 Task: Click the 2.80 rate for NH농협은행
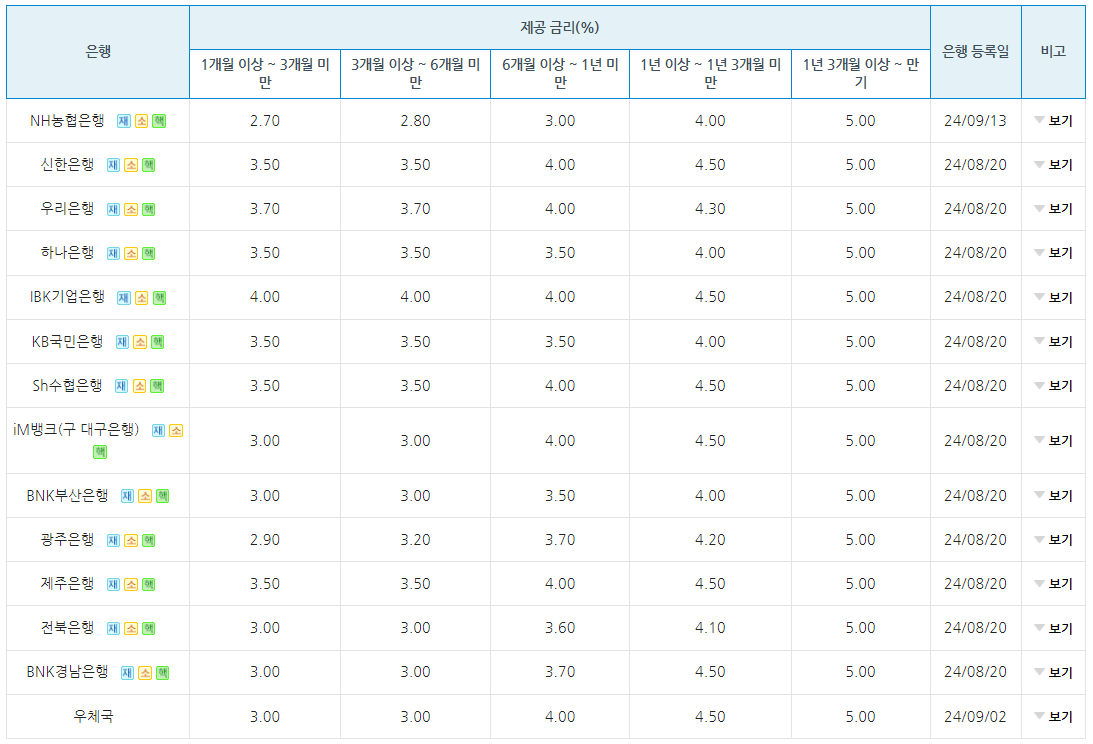tap(415, 121)
